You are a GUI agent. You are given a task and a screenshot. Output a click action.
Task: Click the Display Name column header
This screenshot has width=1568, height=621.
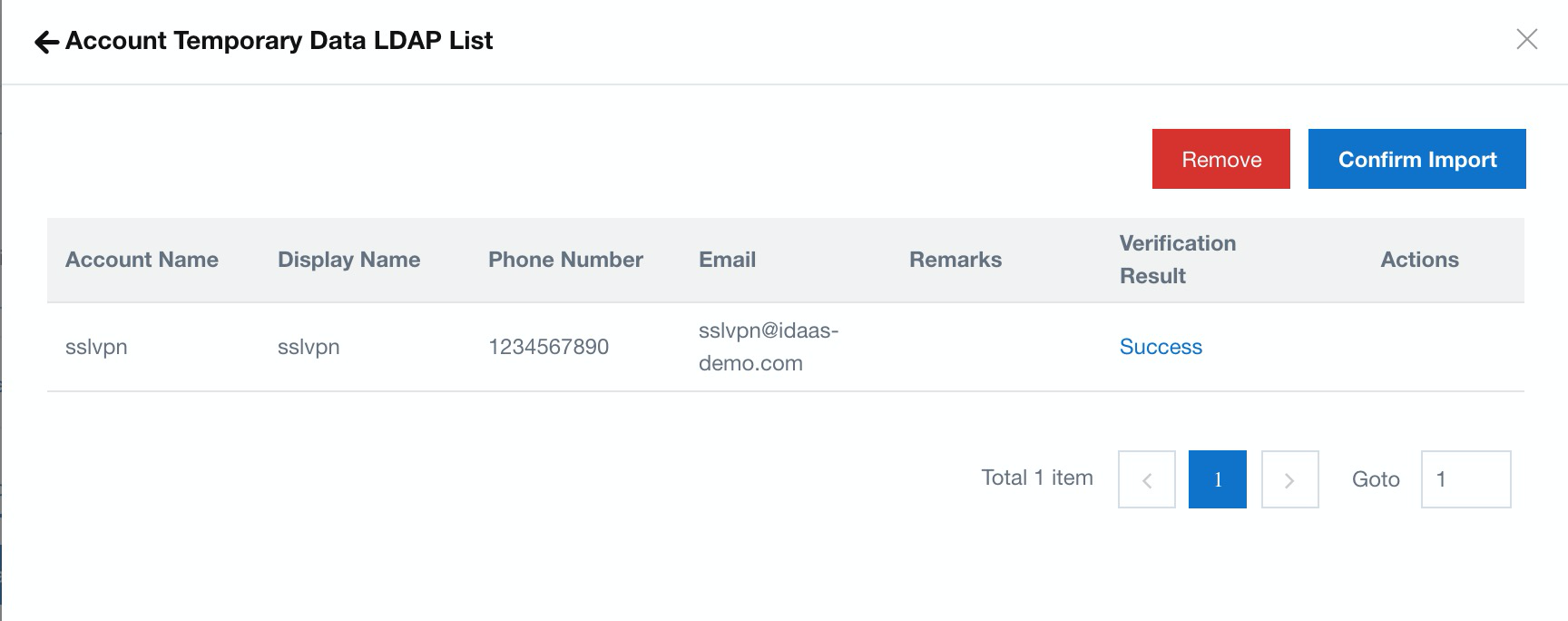348,260
